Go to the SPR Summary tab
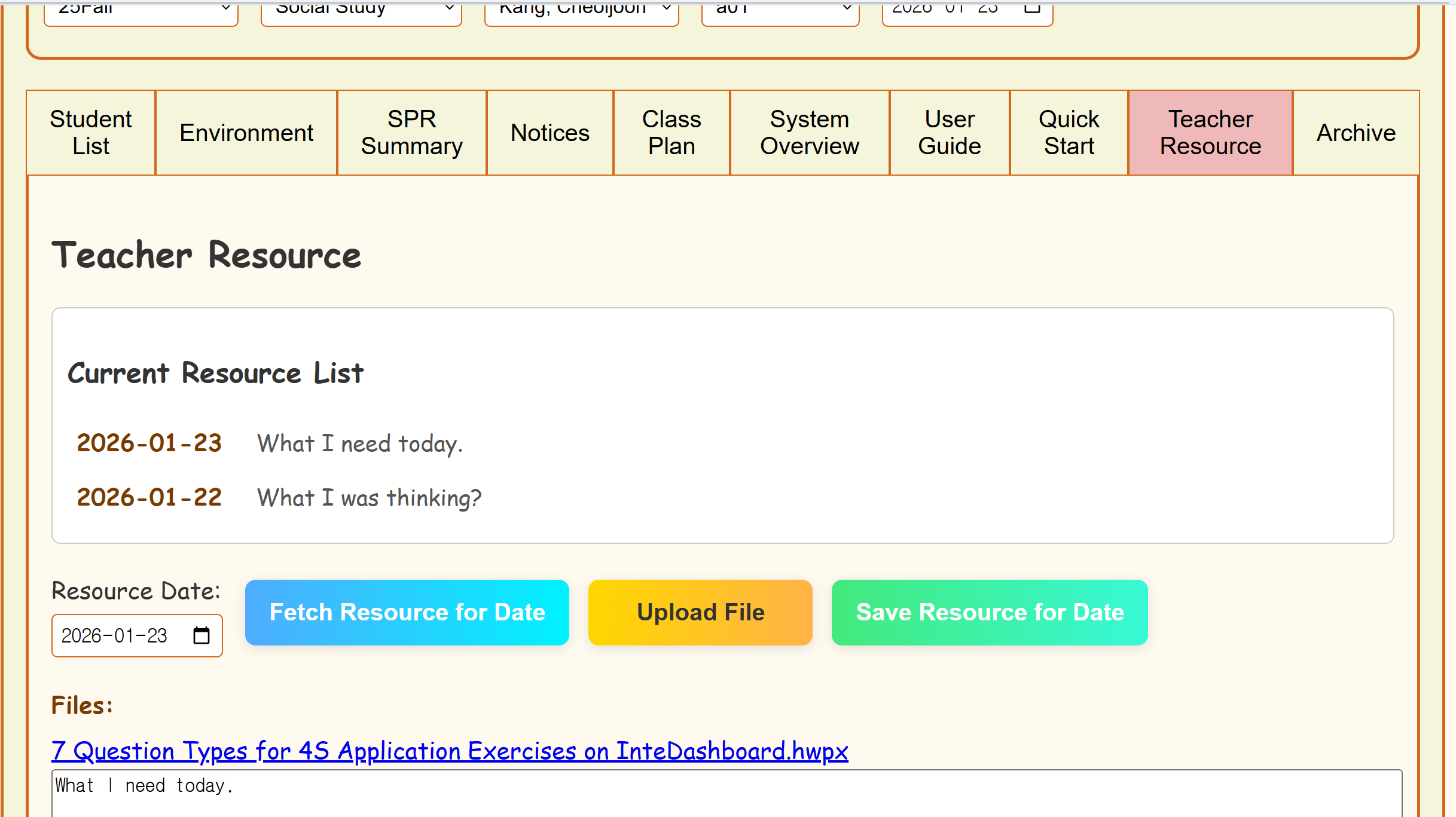This screenshot has height=817, width=1456. pyautogui.click(x=412, y=133)
